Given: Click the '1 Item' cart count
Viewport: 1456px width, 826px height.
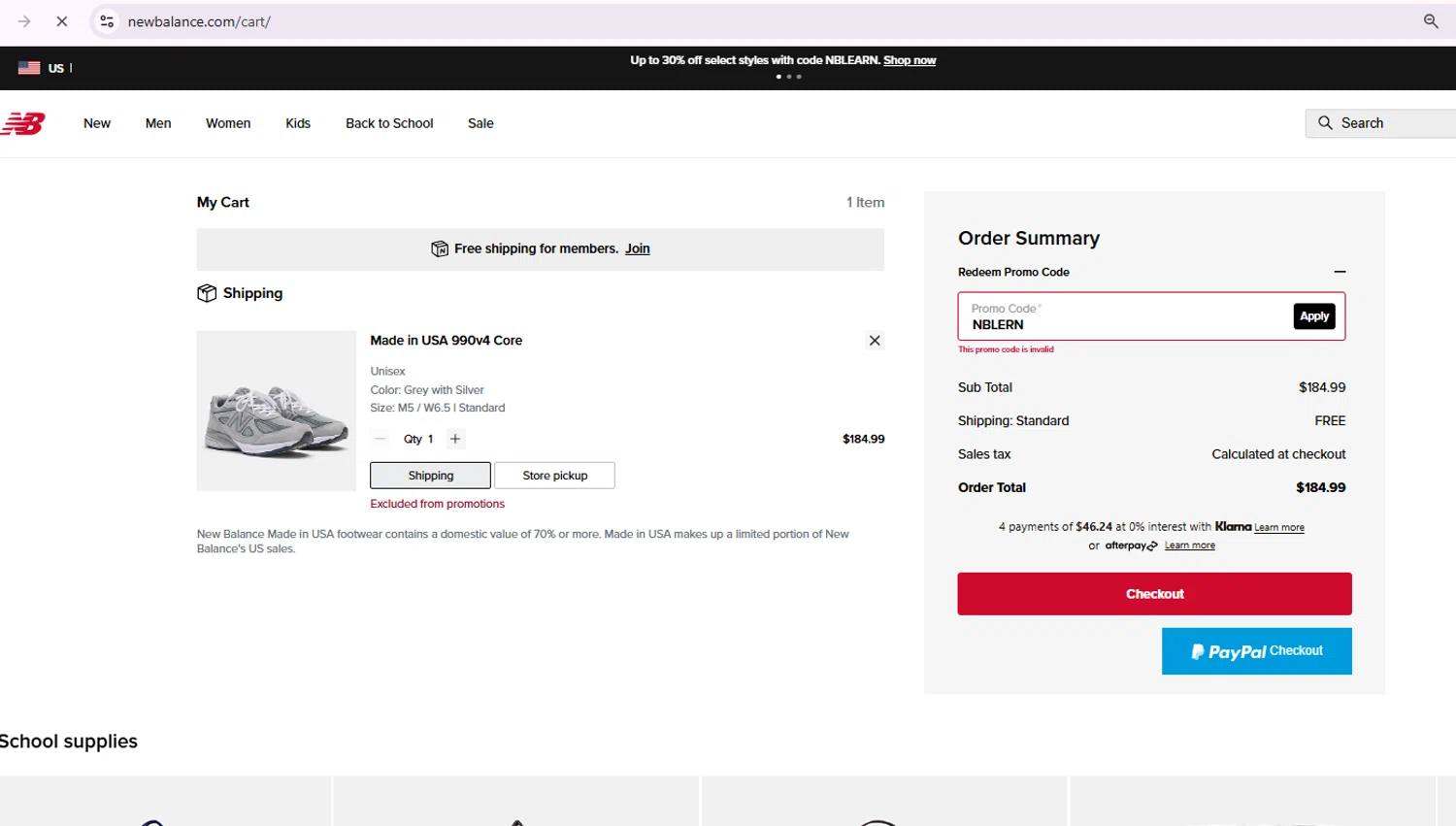Looking at the screenshot, I should [866, 202].
